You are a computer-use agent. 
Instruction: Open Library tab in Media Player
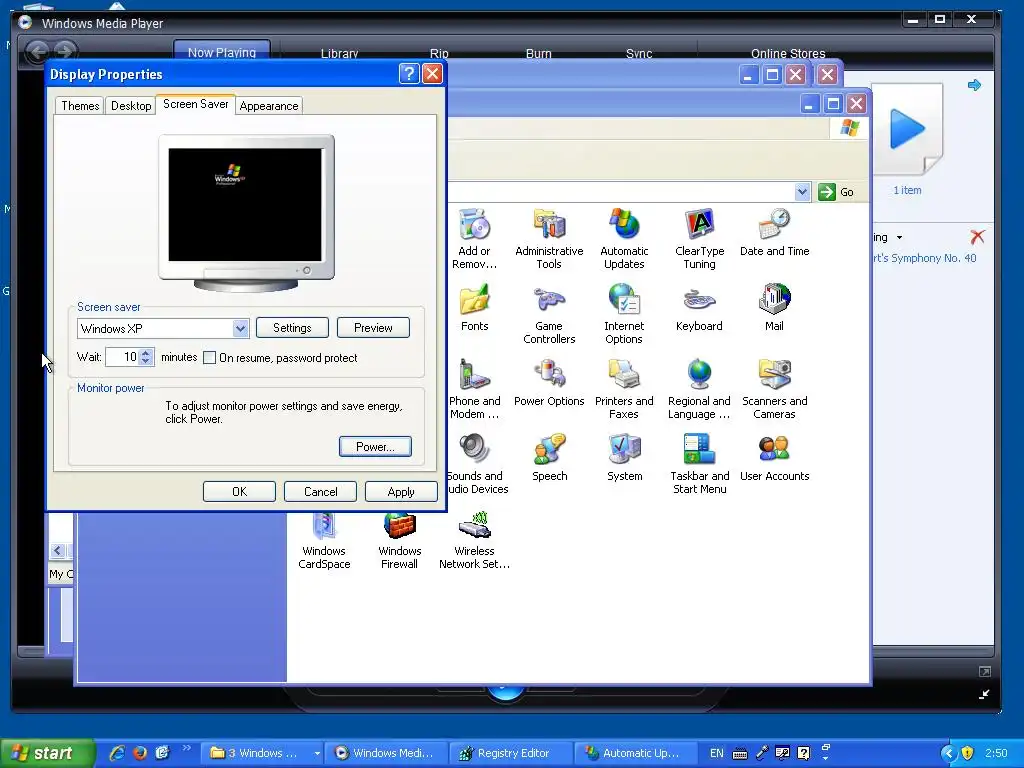point(340,54)
